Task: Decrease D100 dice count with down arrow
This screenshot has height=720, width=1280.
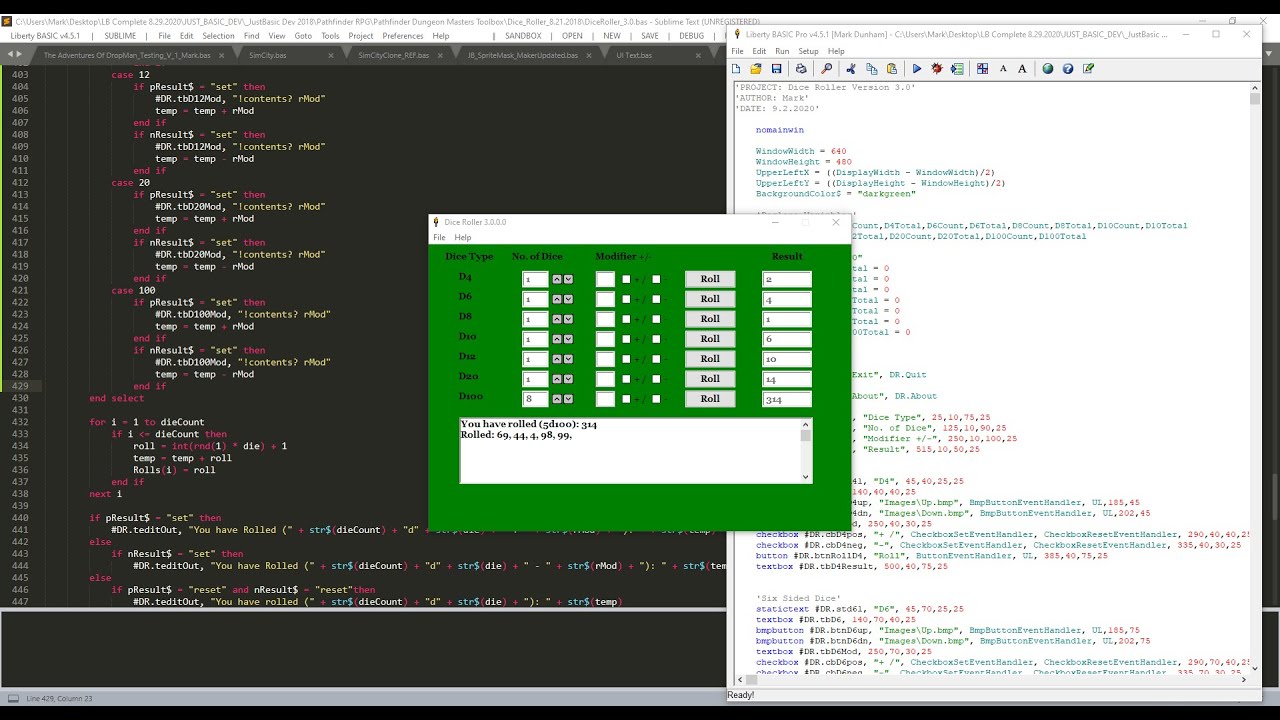Action: (x=568, y=400)
